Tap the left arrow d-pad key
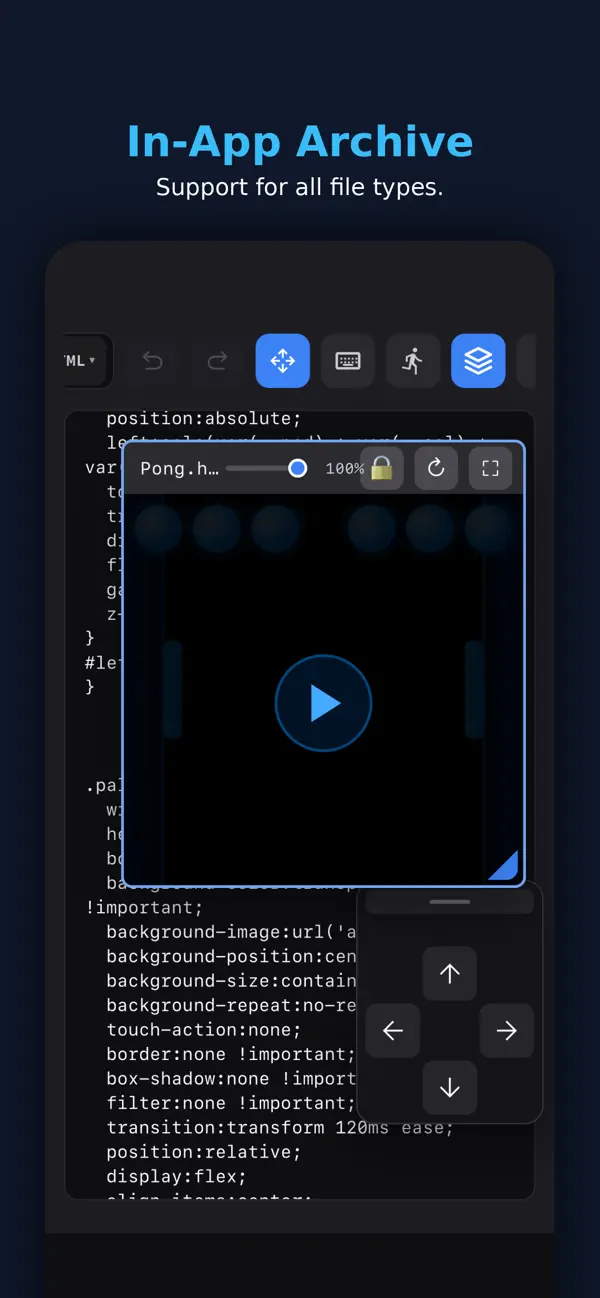This screenshot has height=1298, width=600. pyautogui.click(x=393, y=1031)
